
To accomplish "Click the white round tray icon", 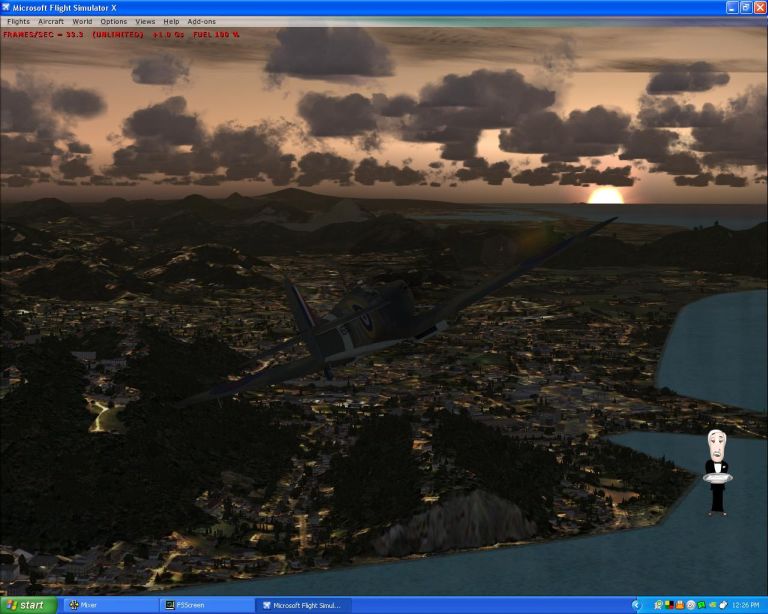I will tap(691, 605).
